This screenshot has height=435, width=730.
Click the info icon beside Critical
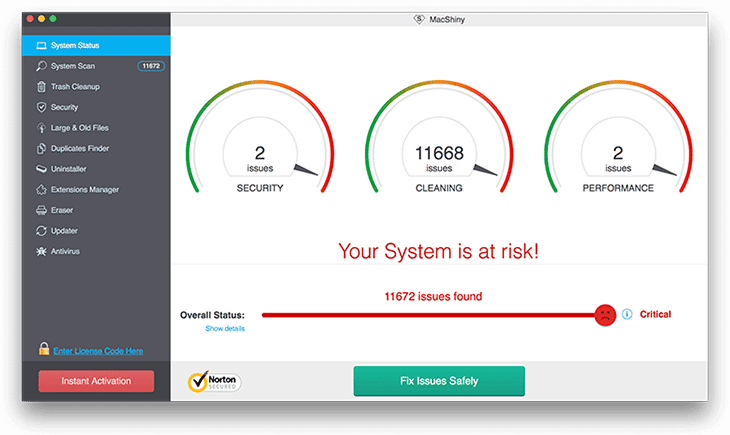click(627, 314)
